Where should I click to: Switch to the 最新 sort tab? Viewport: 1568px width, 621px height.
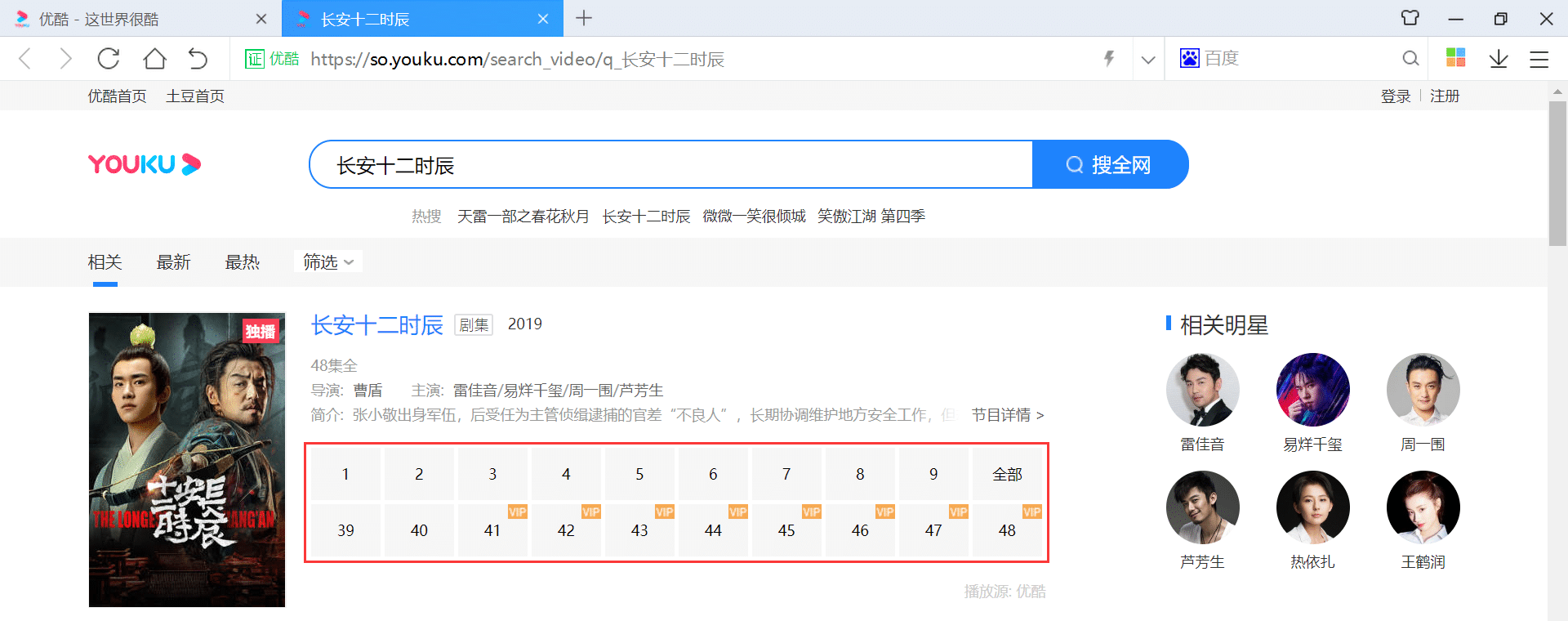pos(173,262)
